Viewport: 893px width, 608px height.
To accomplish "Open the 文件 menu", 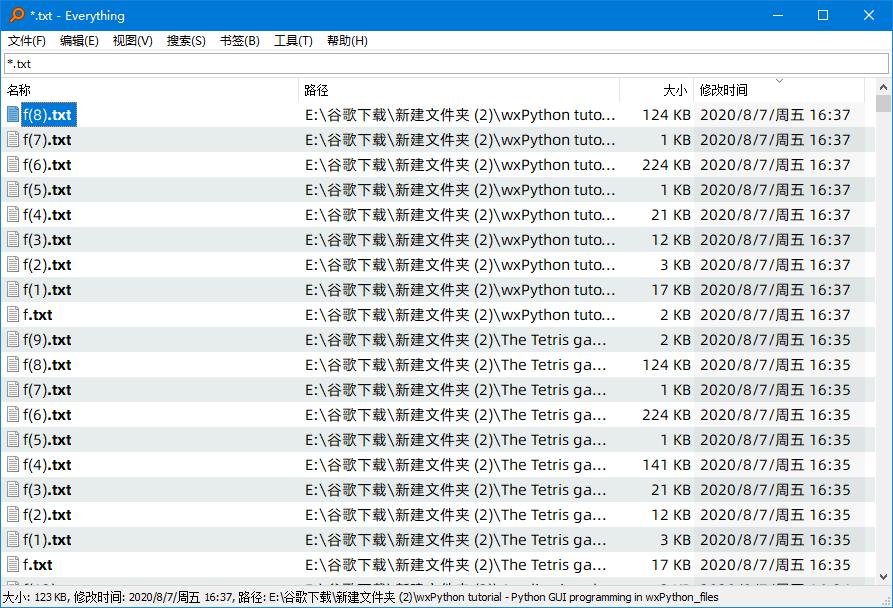I will 26,40.
